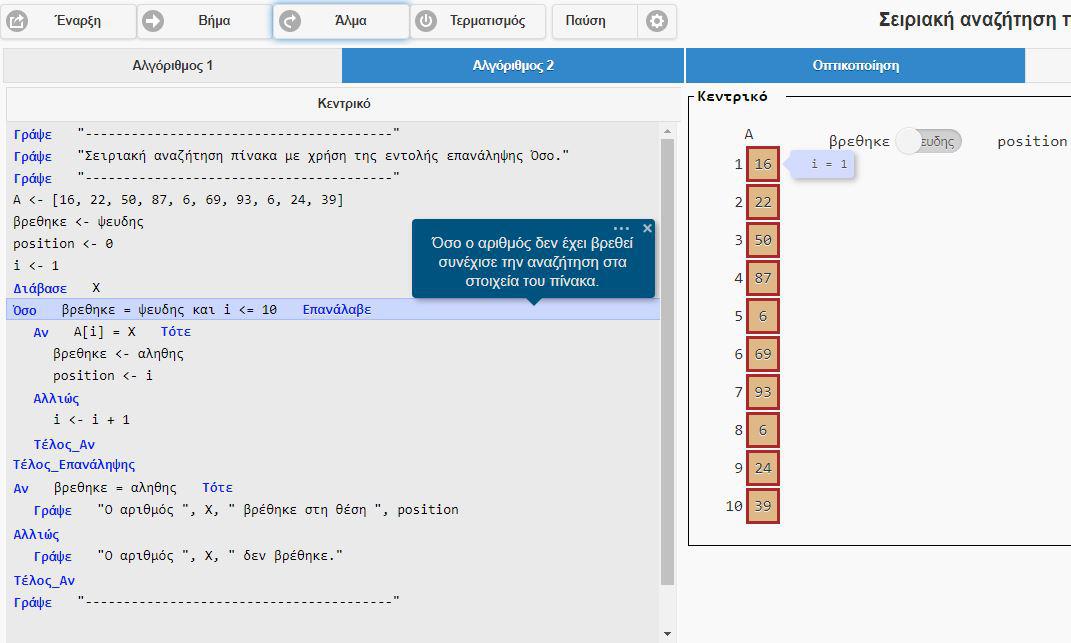Select array cell 6 at index 5
The image size is (1071, 643).
point(763,316)
